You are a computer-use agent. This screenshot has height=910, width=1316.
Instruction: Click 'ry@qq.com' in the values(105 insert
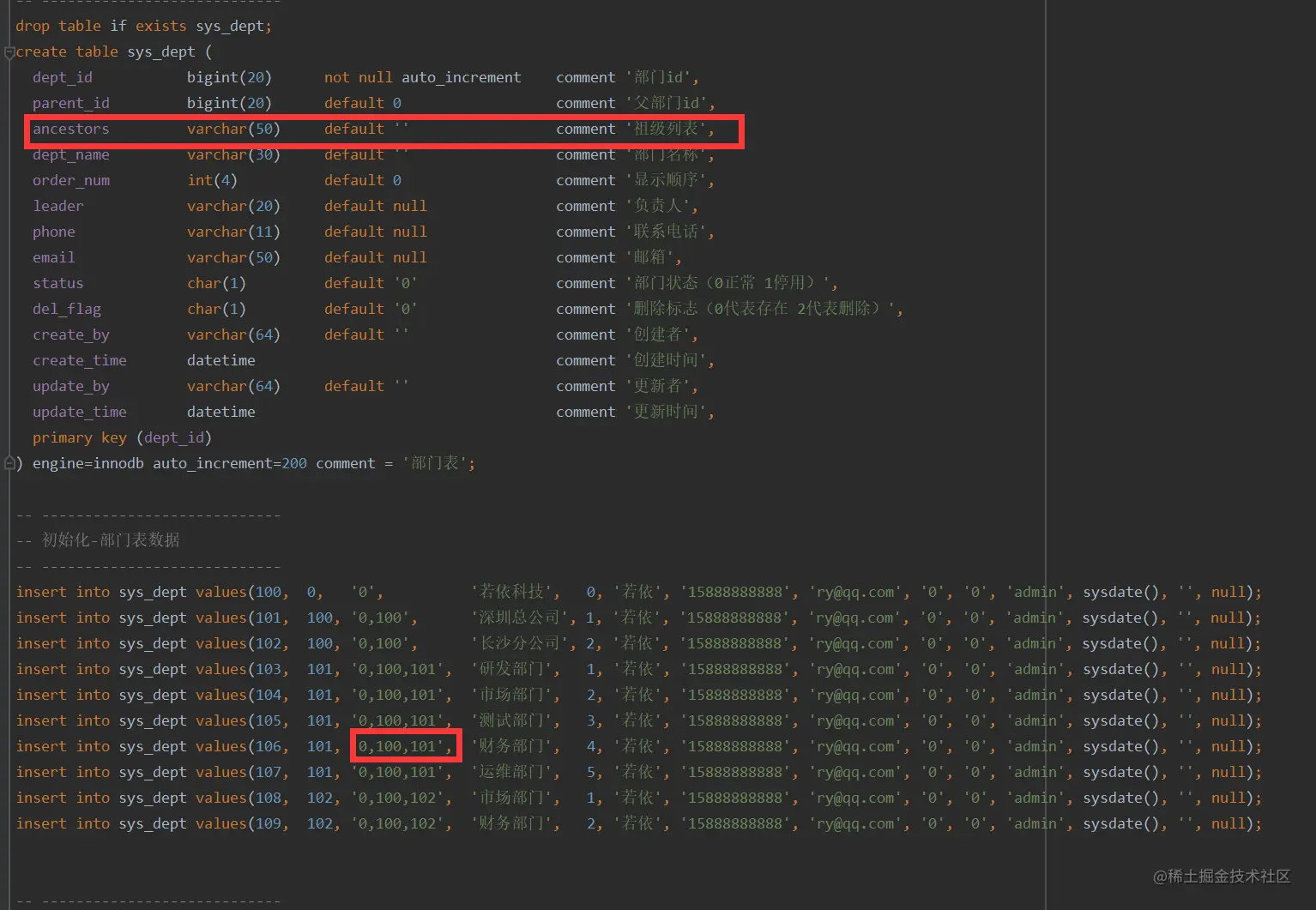(x=855, y=720)
